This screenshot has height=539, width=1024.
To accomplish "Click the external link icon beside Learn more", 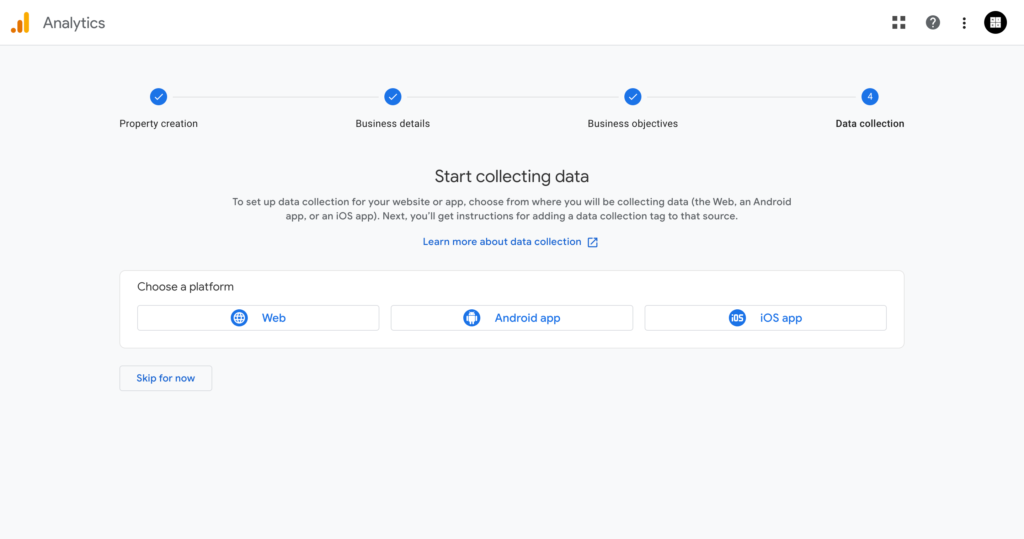I will (592, 242).
